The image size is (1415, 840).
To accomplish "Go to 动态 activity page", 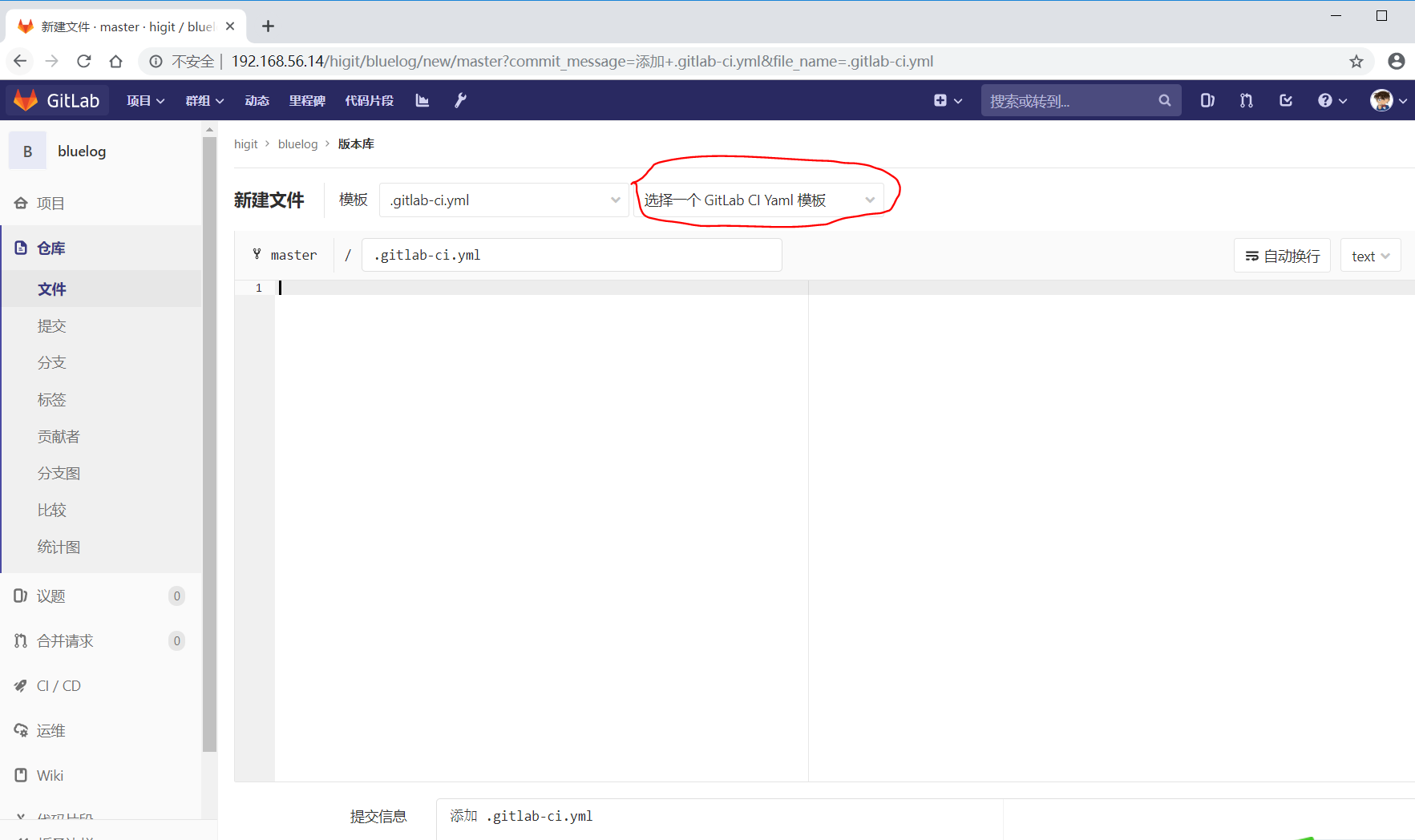I will [257, 100].
